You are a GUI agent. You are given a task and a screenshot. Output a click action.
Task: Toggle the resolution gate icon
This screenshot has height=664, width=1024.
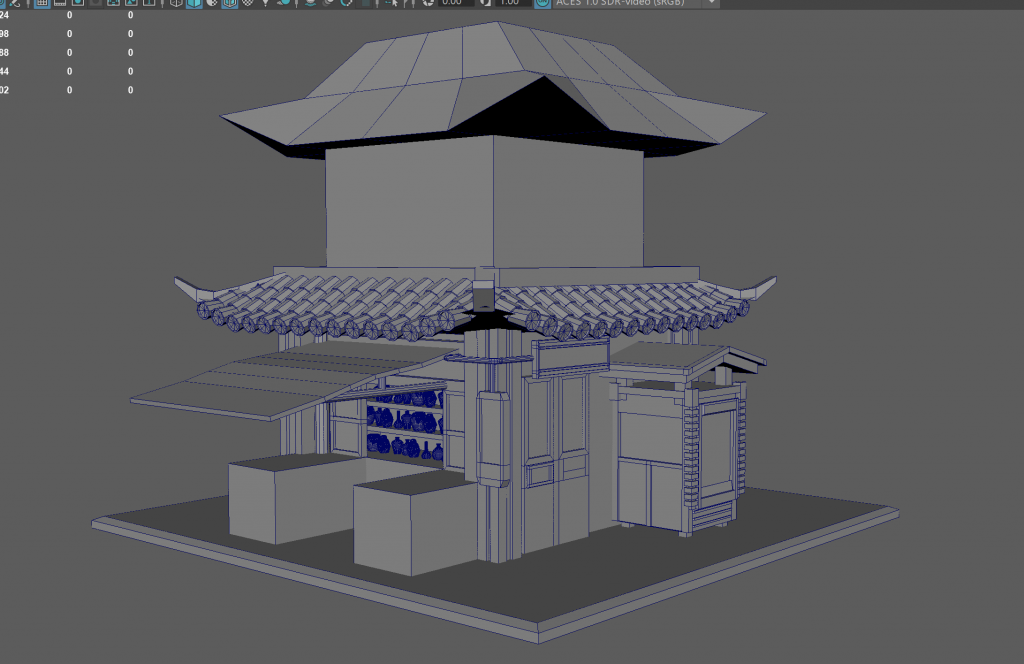[x=78, y=3]
